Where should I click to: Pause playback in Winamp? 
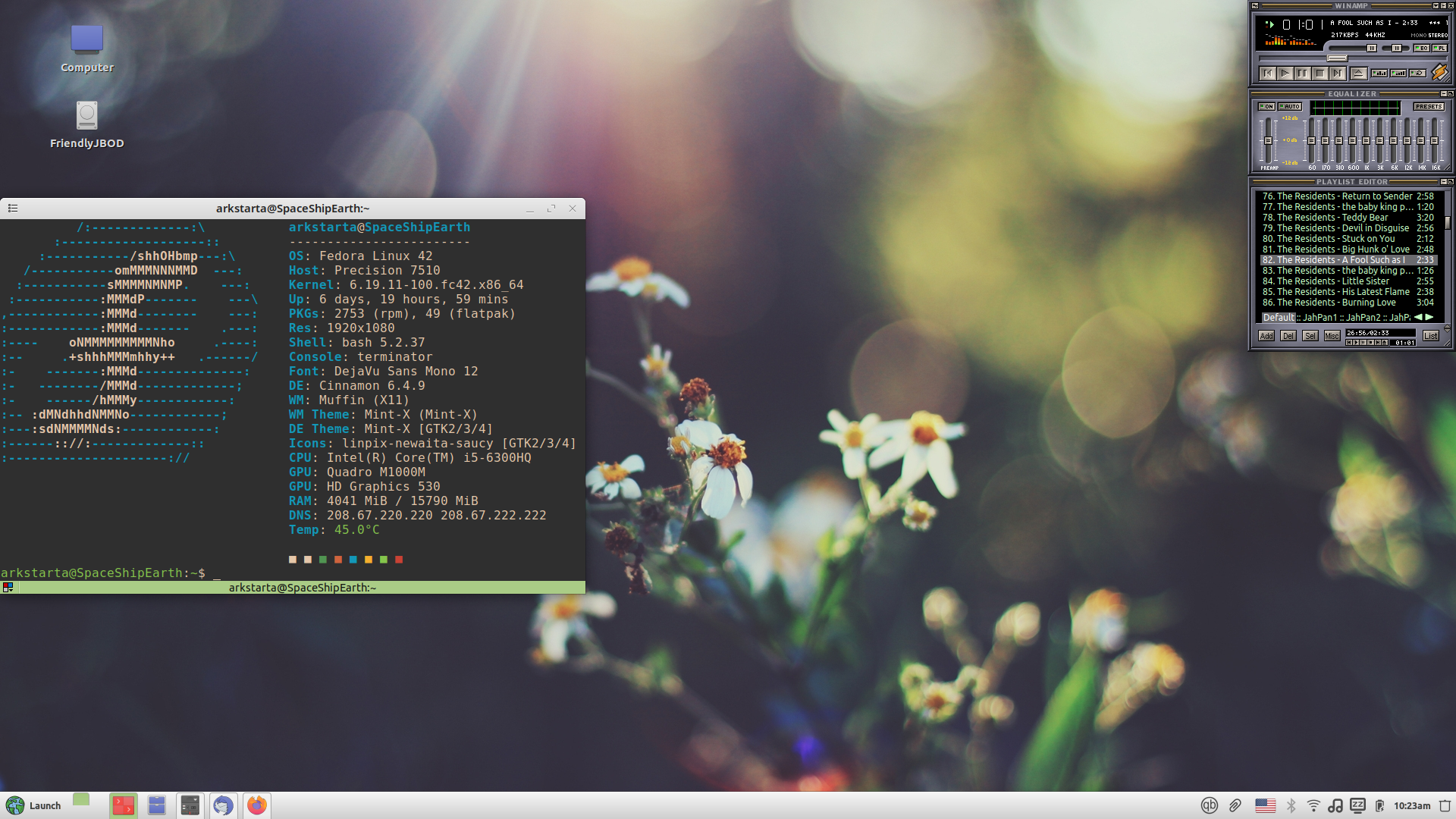[x=1302, y=74]
